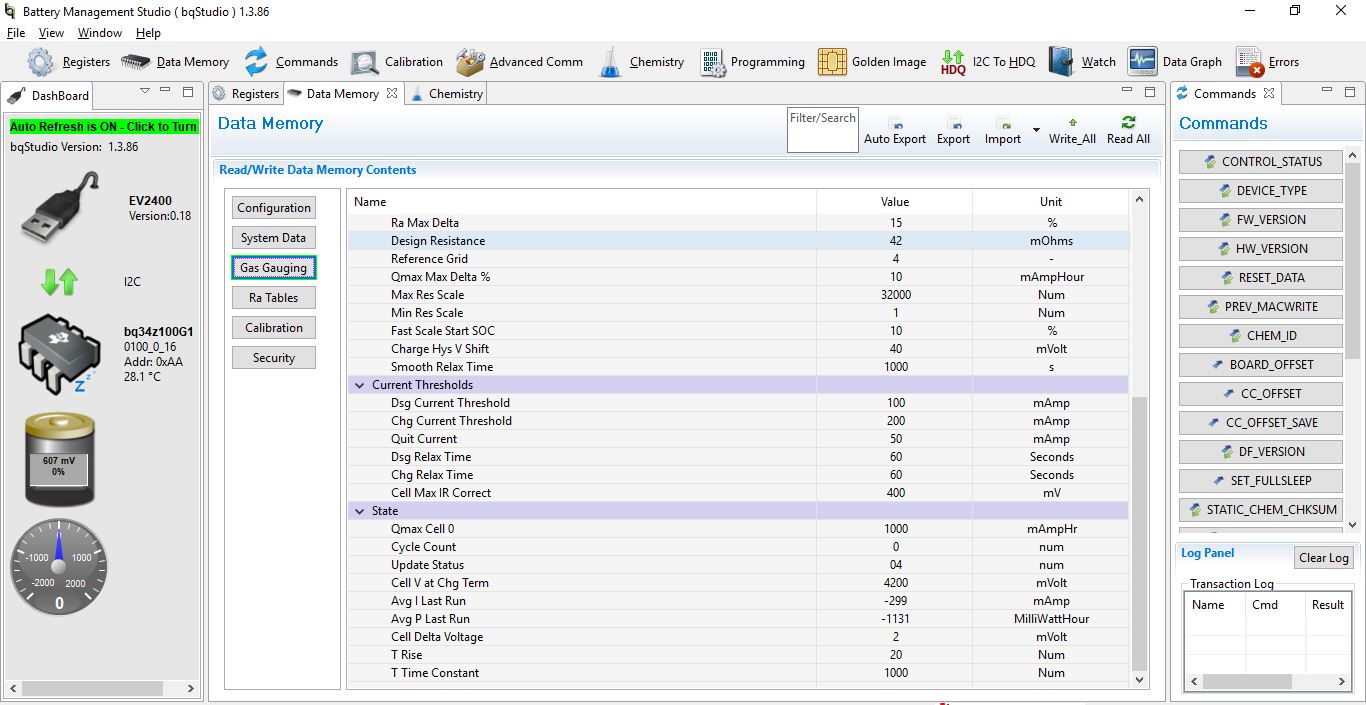Open the Calibration magnifier toolbar icon
Screen dimensions: 1366x705
tap(364, 63)
